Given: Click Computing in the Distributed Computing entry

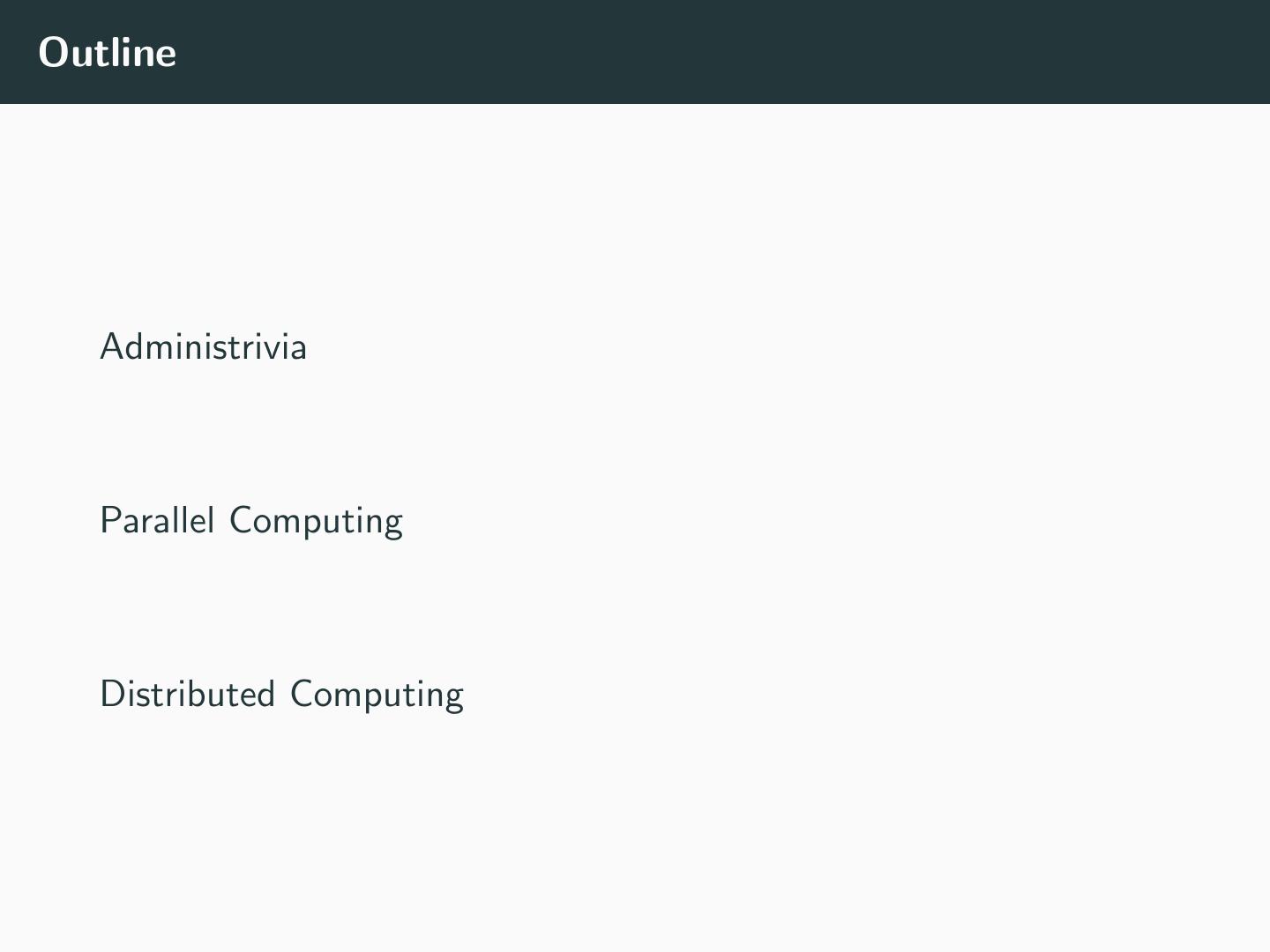Looking at the screenshot, I should coord(377,695).
